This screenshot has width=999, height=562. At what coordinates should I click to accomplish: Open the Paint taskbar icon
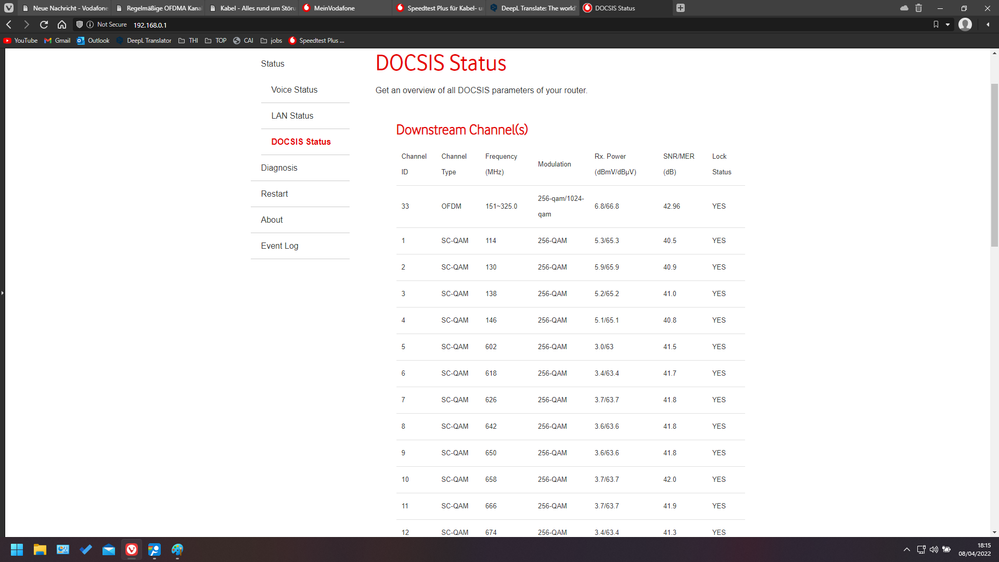pyautogui.click(x=177, y=549)
